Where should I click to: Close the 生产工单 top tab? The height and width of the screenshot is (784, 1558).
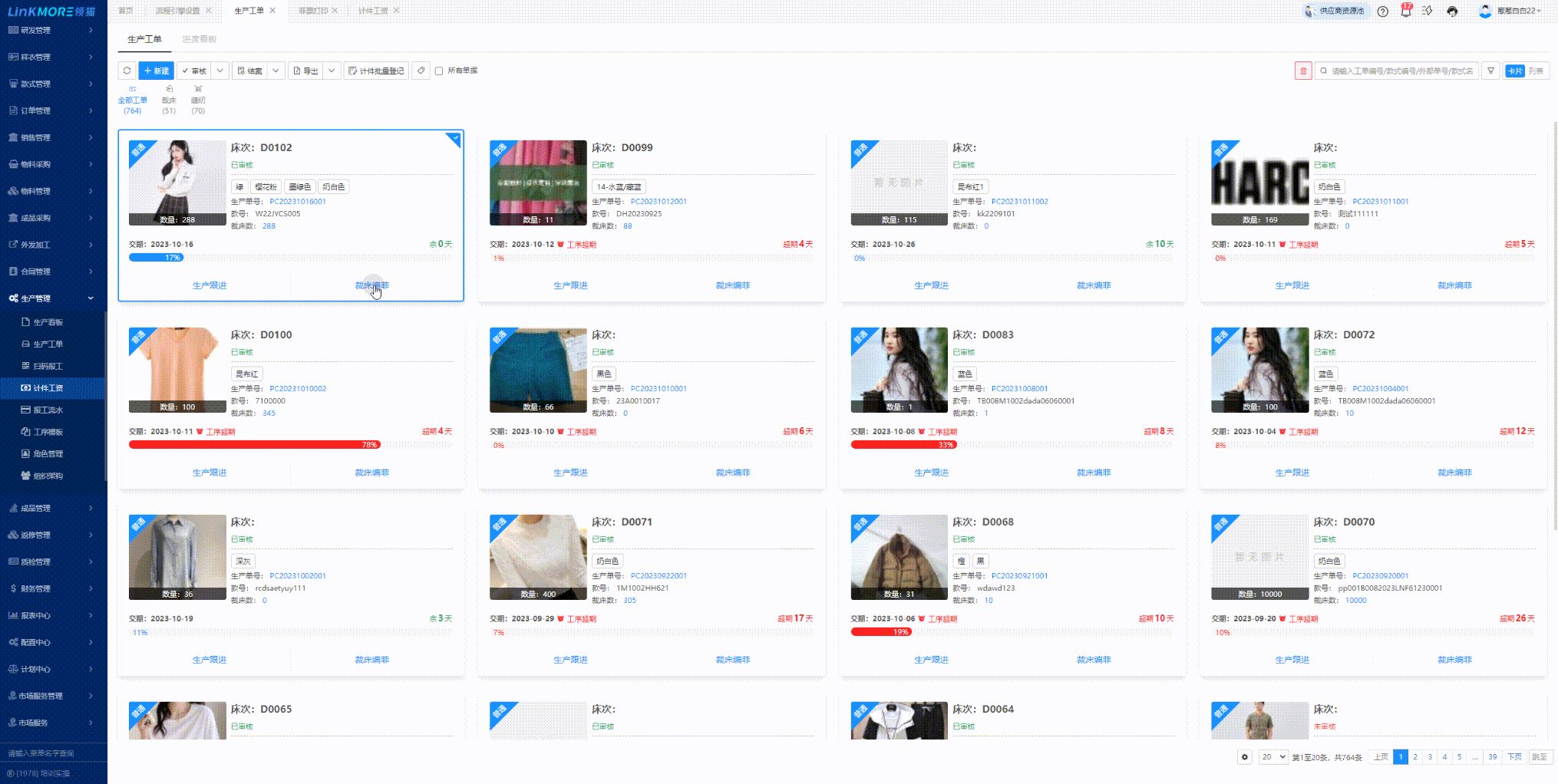[272, 11]
